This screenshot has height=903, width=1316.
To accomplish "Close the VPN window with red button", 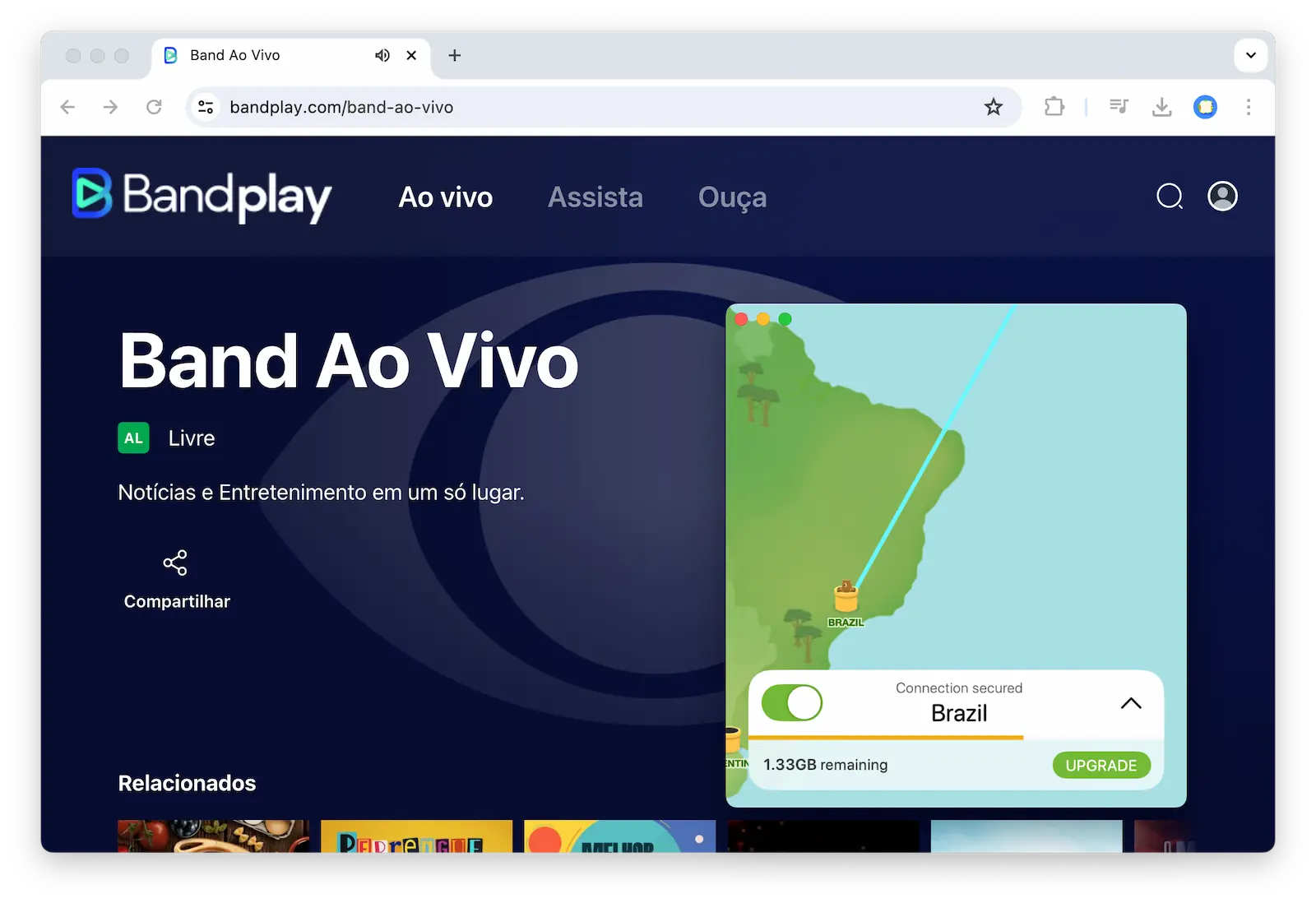I will pyautogui.click(x=741, y=319).
